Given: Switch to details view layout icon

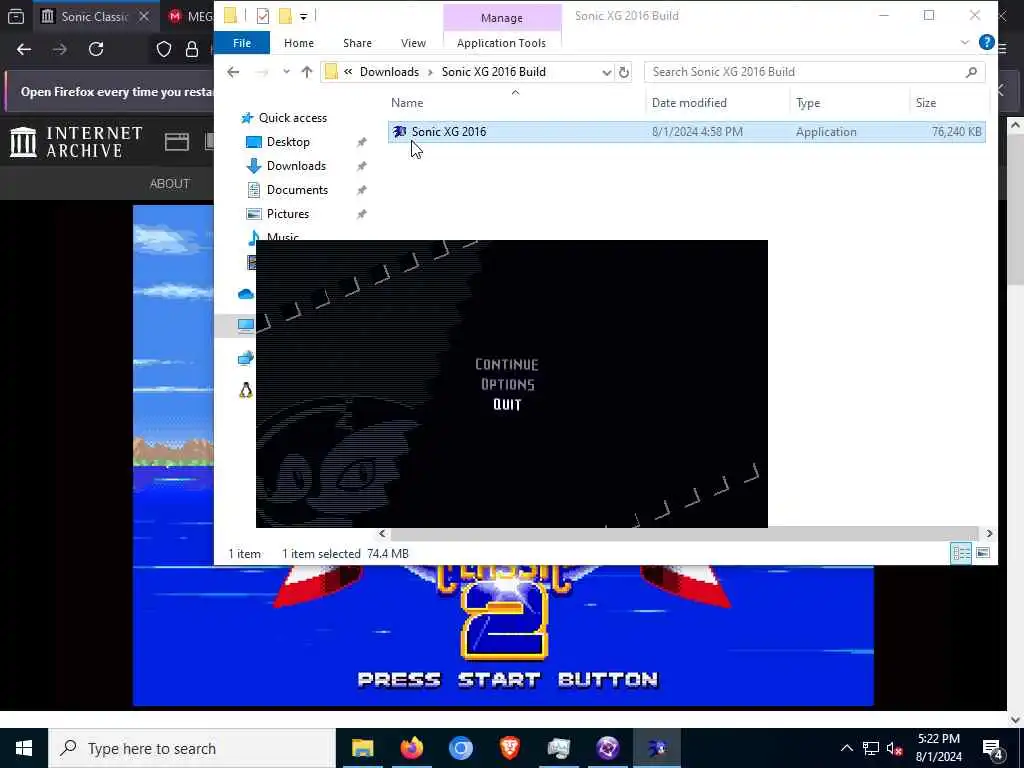Looking at the screenshot, I should coord(961,553).
